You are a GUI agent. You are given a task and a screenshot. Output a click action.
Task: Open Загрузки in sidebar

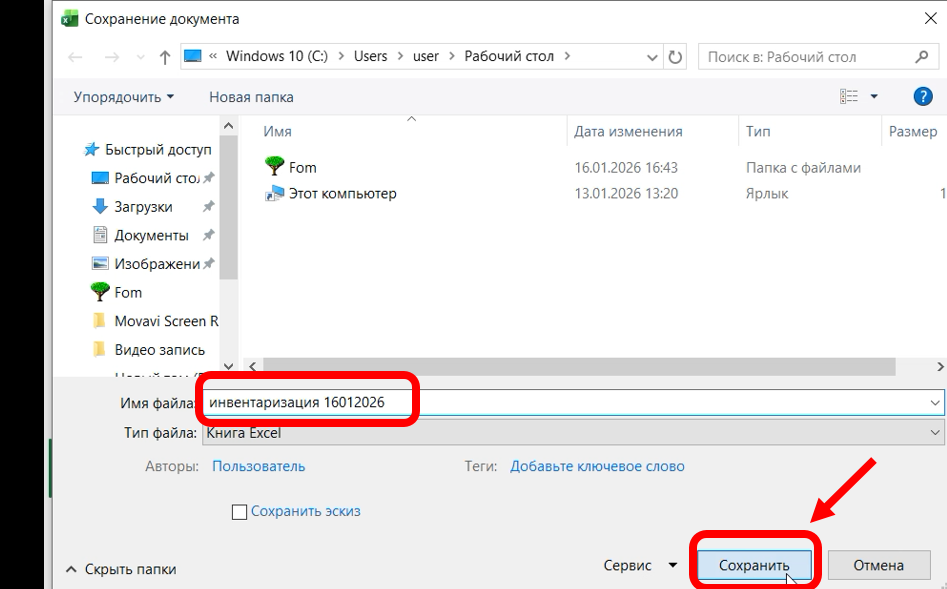pos(132,207)
